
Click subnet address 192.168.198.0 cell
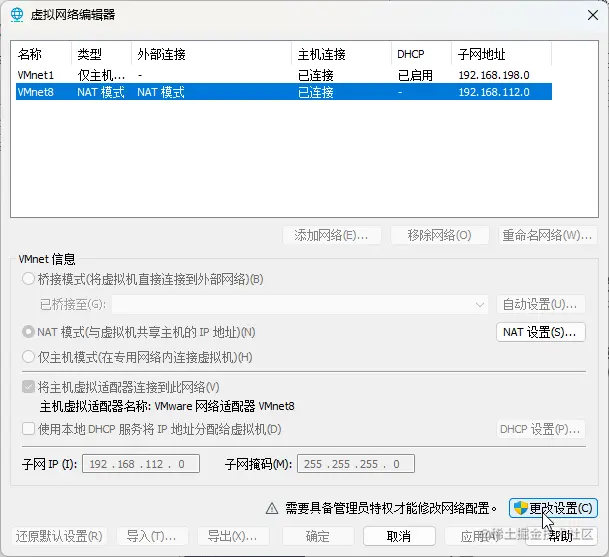pos(494,75)
